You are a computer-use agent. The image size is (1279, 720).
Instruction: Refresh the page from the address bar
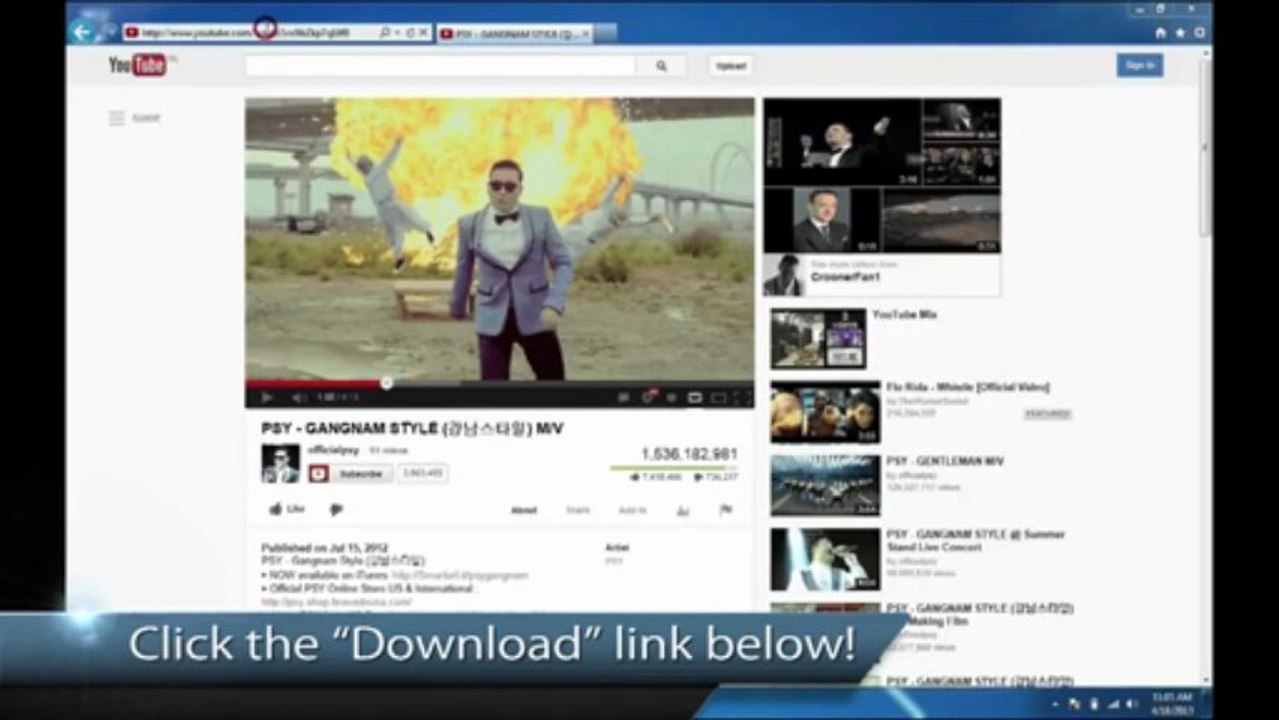pos(410,33)
